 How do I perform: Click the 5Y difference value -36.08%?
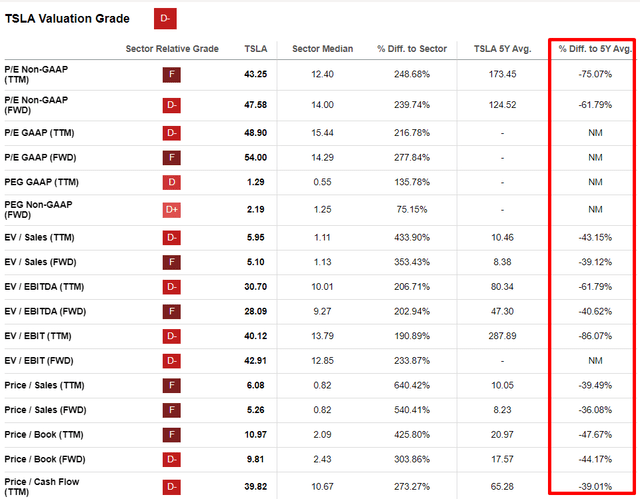pos(595,410)
